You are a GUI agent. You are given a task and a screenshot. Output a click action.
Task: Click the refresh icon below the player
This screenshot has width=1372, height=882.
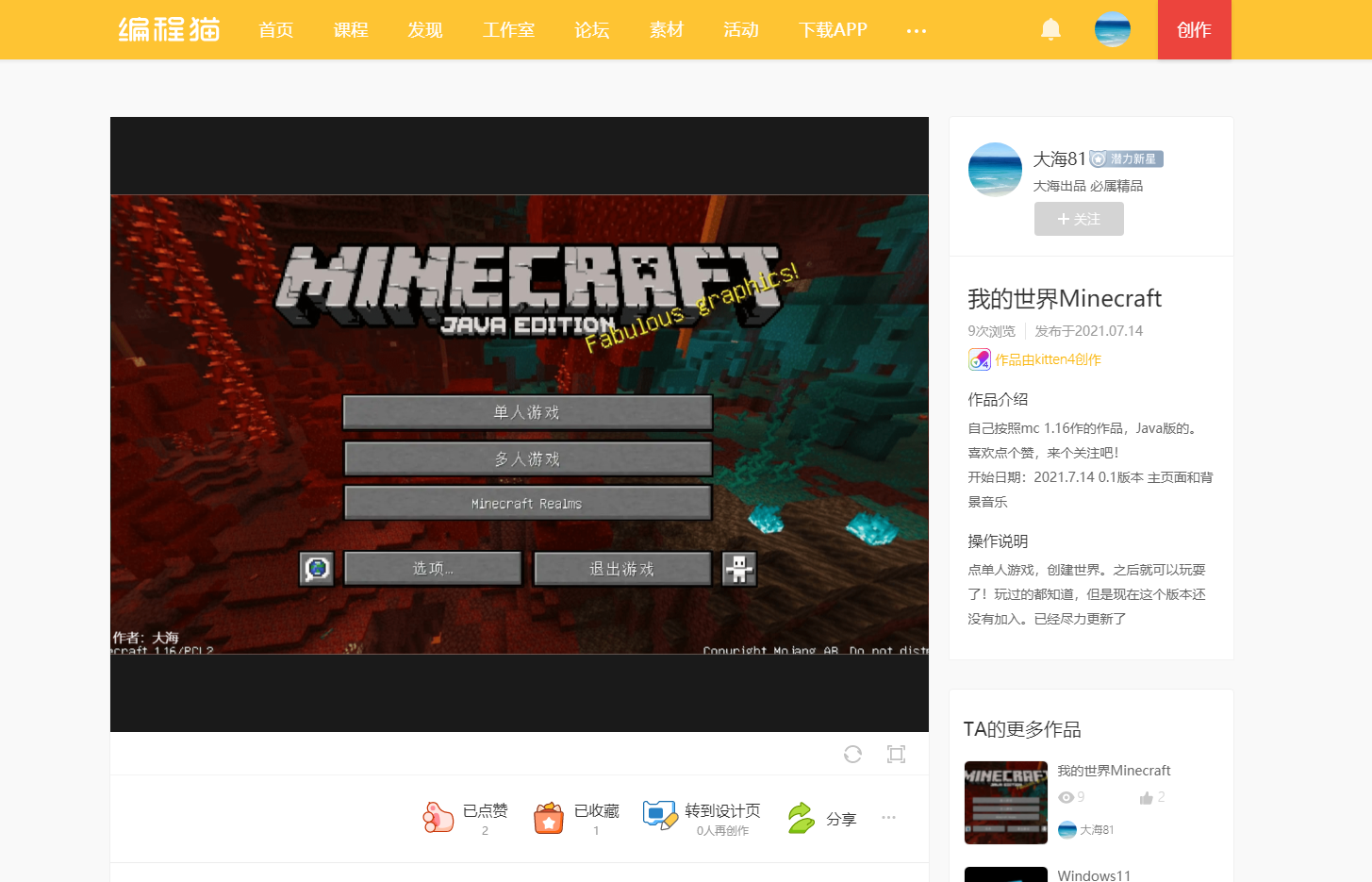852,754
